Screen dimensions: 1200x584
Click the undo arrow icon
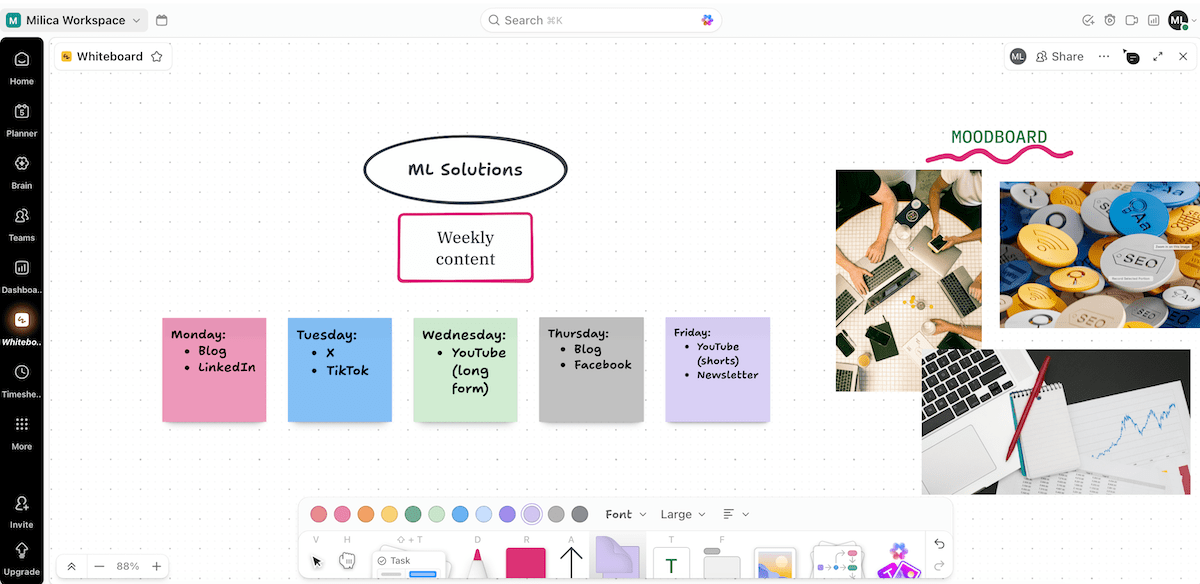(x=939, y=543)
